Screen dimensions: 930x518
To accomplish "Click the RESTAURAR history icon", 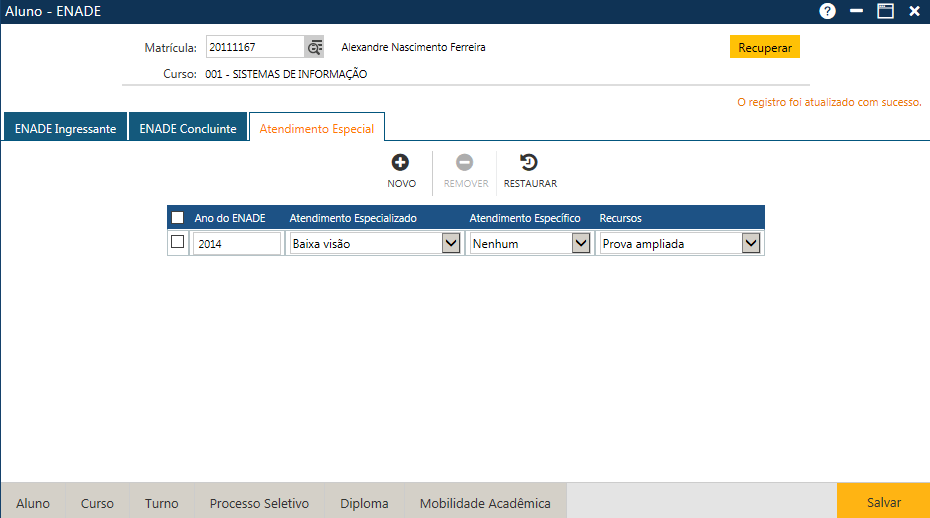I will pyautogui.click(x=529, y=163).
